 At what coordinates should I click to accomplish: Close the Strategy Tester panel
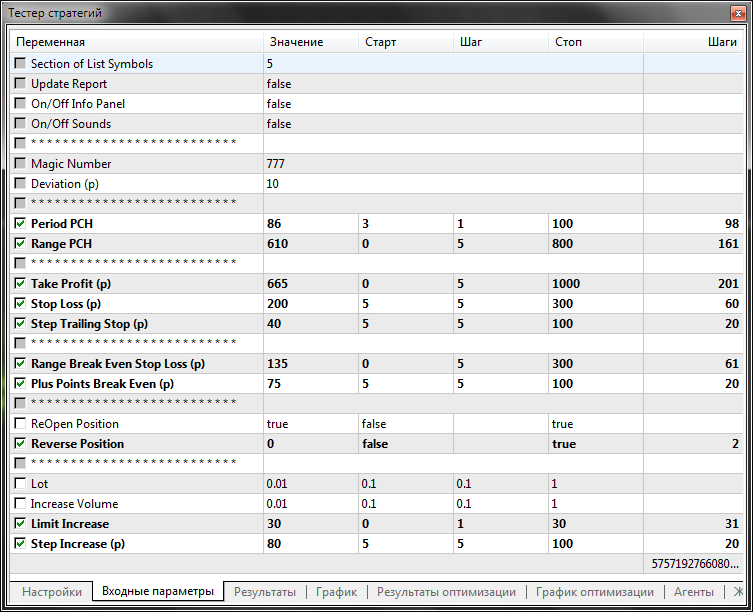click(x=738, y=13)
